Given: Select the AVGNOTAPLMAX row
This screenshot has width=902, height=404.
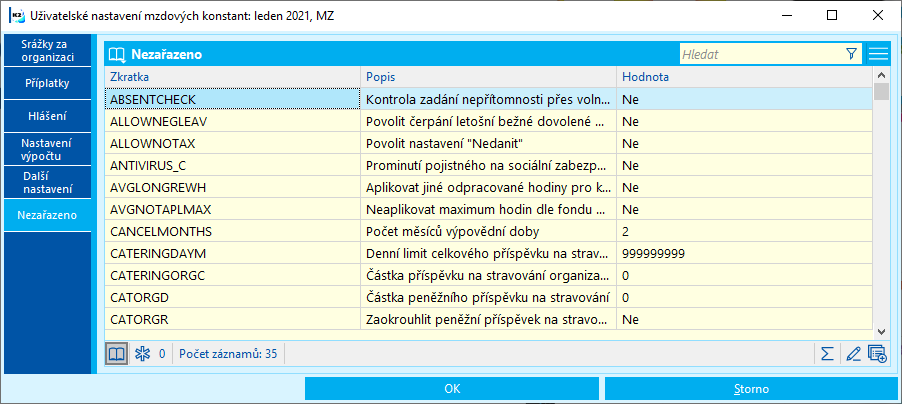Looking at the screenshot, I should pyautogui.click(x=488, y=209).
